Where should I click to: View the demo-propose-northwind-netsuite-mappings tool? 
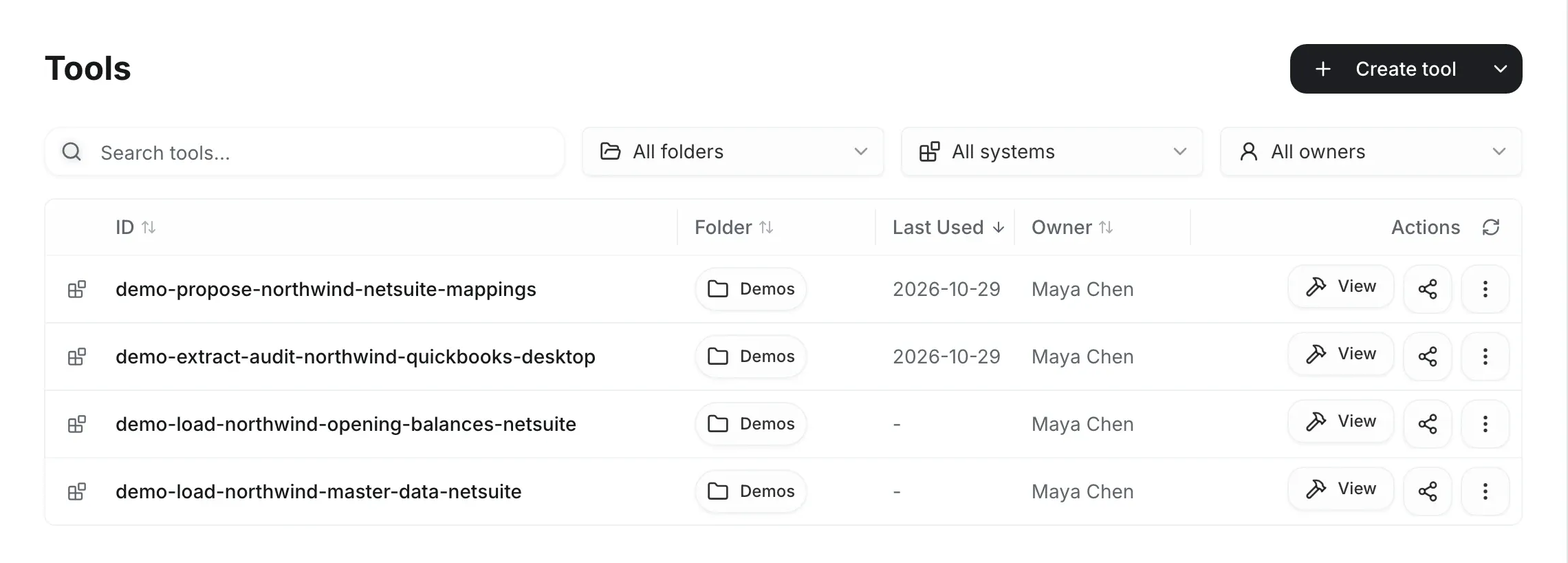point(1341,286)
